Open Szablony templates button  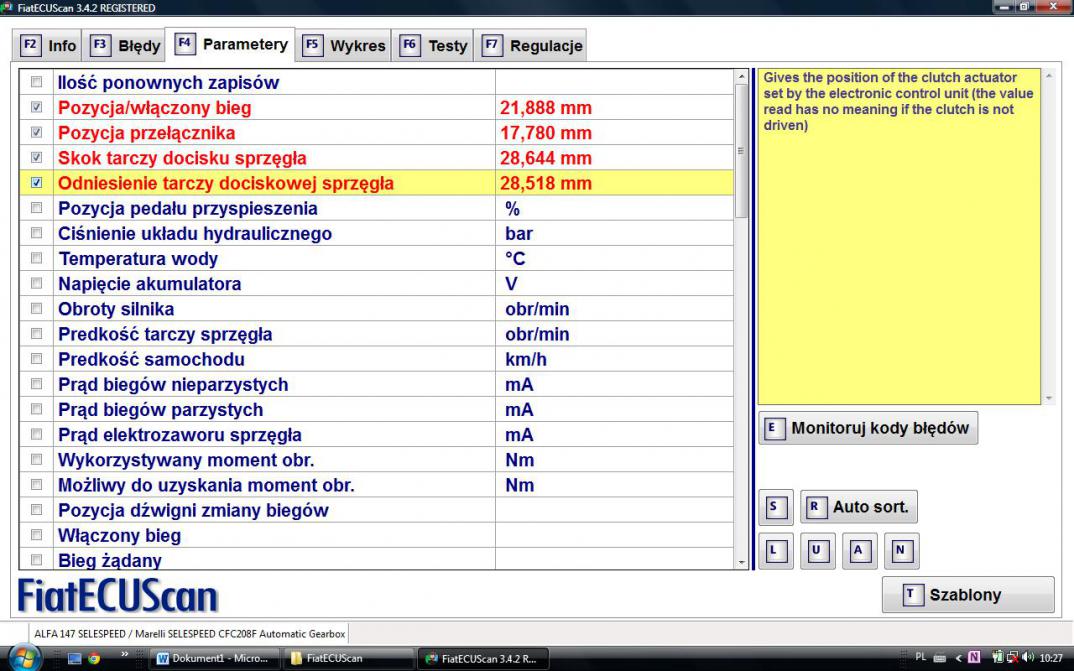click(967, 595)
